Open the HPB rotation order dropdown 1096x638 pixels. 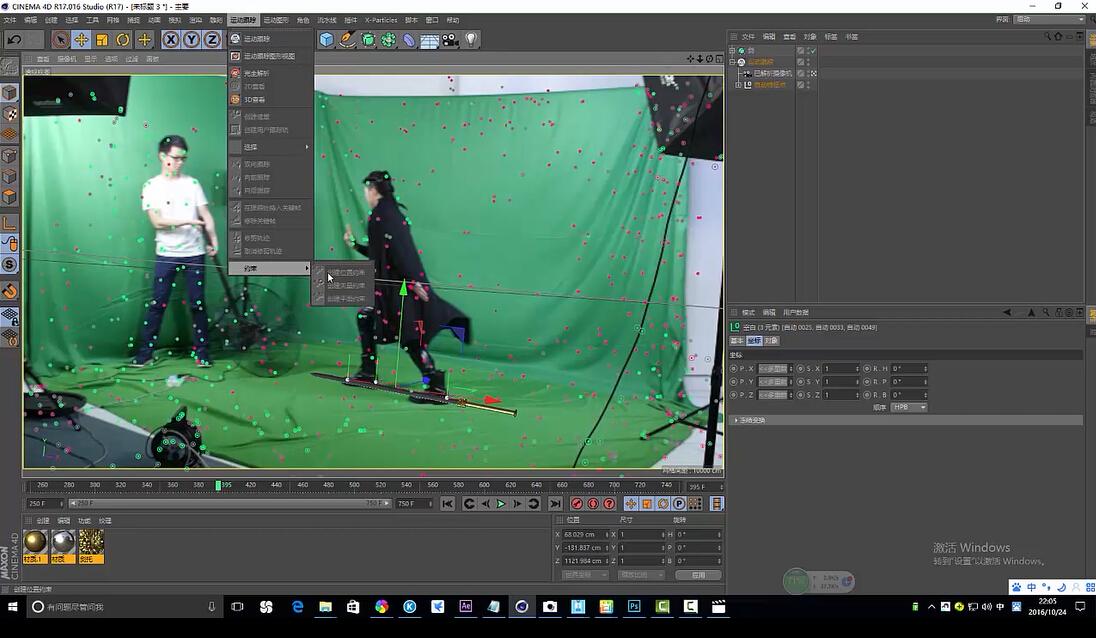click(x=909, y=407)
